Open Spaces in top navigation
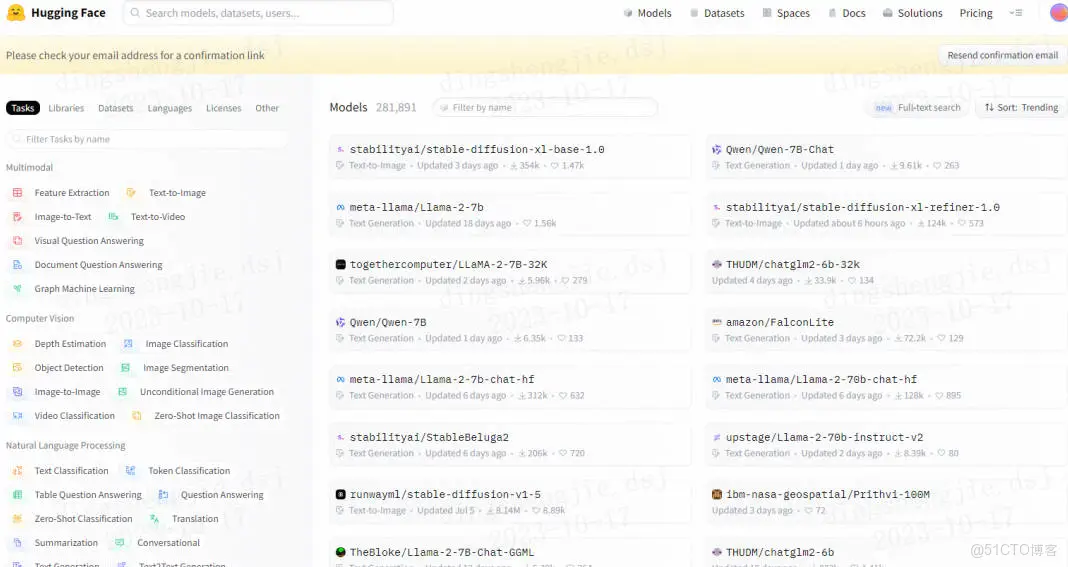 pyautogui.click(x=786, y=13)
